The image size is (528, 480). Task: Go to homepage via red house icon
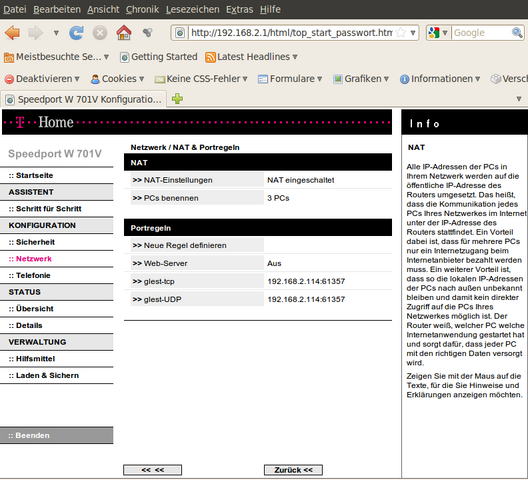tap(124, 33)
